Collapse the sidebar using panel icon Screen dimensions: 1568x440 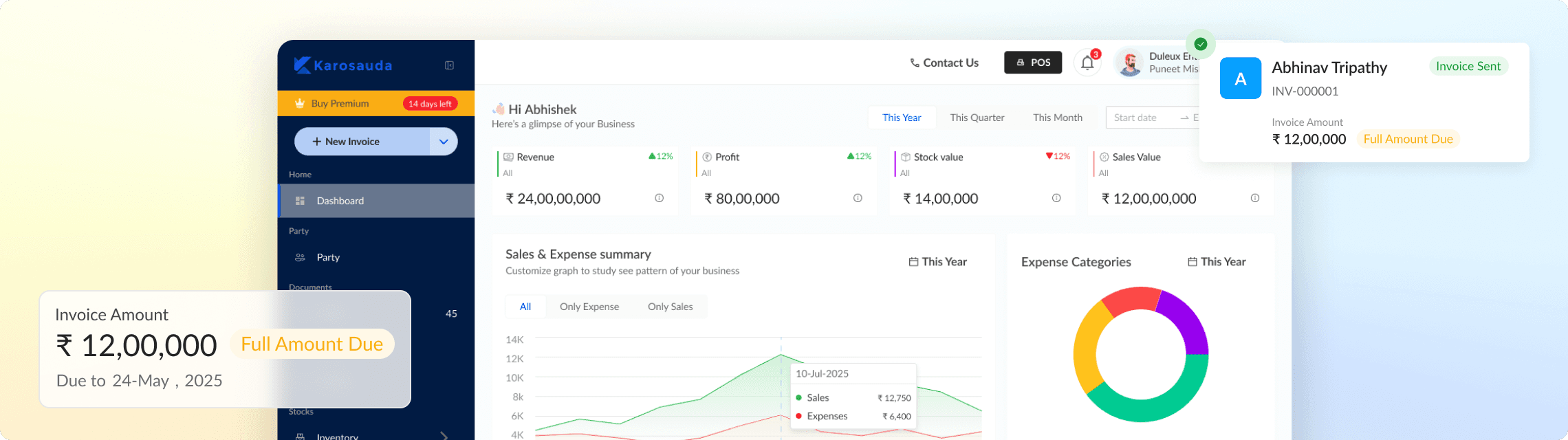[x=449, y=65]
